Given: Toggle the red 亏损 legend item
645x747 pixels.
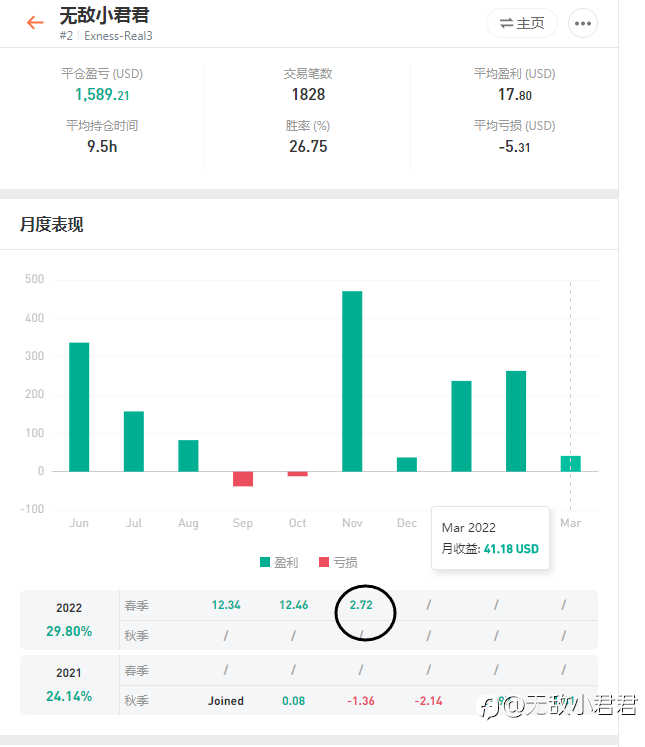Looking at the screenshot, I should click(338, 563).
